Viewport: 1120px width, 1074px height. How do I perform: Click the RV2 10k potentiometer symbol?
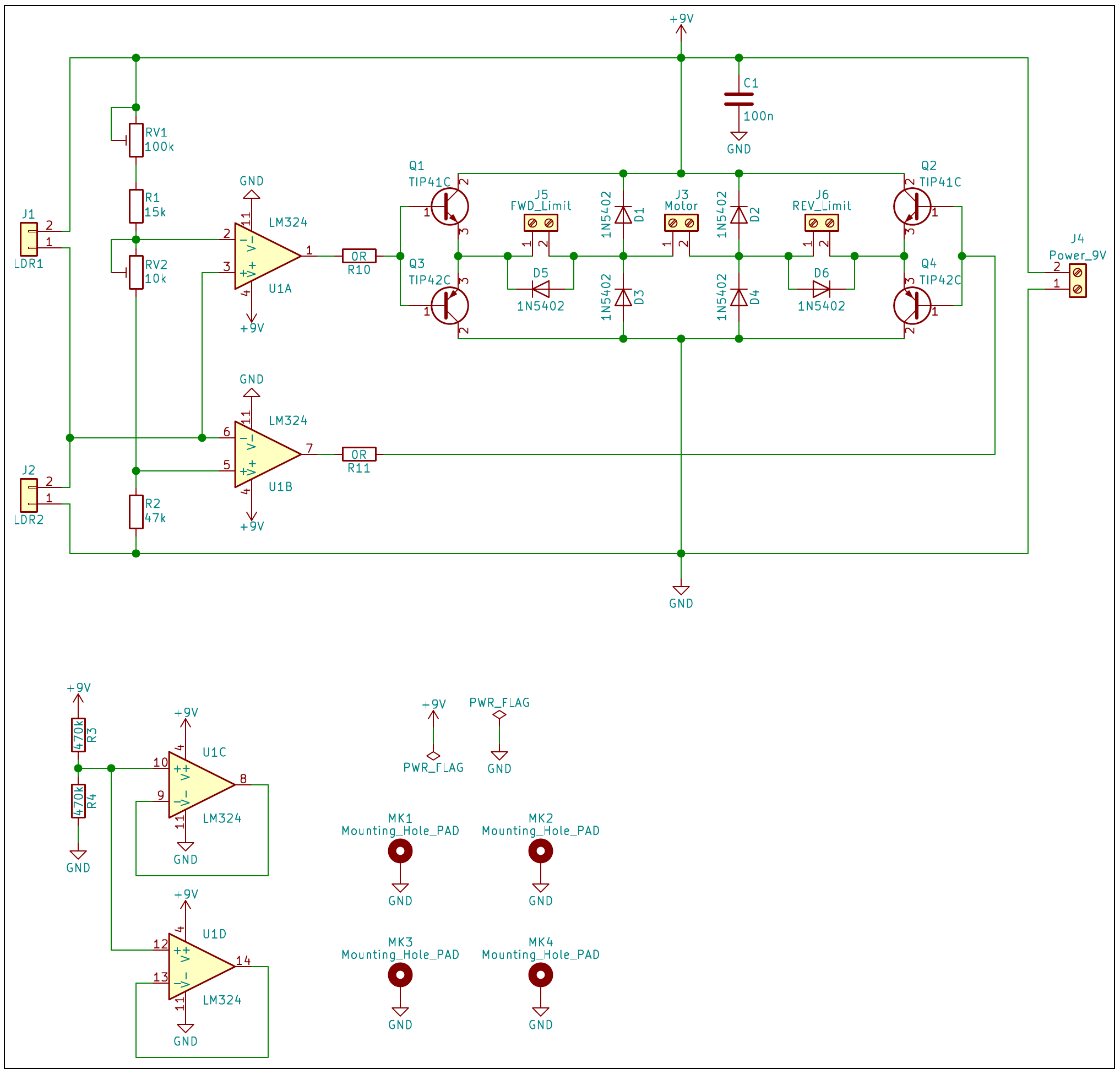(x=136, y=272)
